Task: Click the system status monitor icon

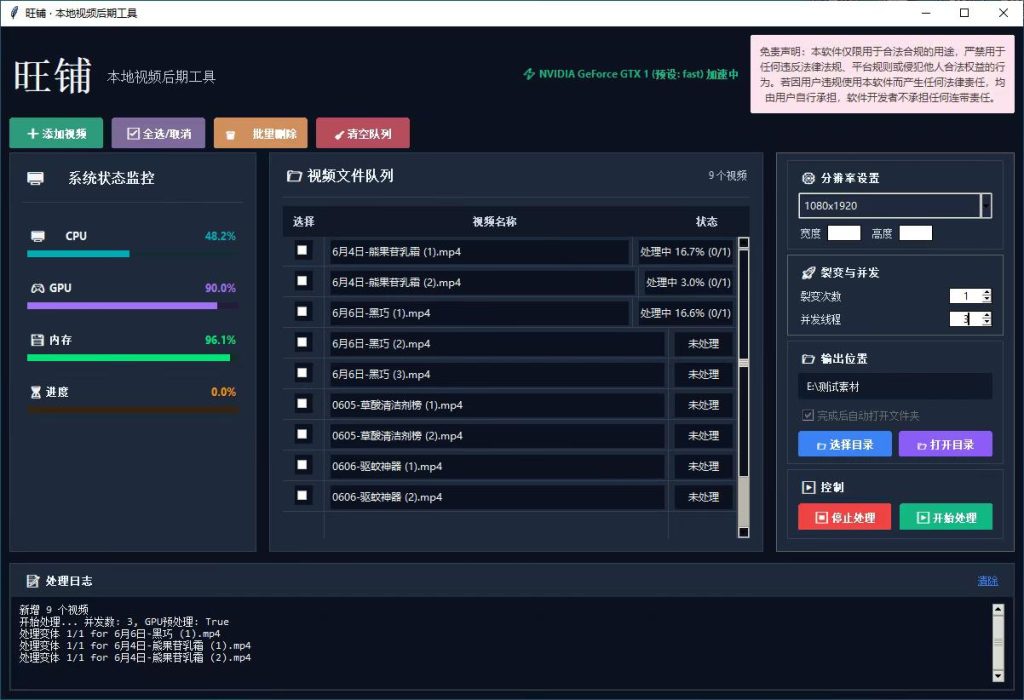Action: click(x=35, y=178)
